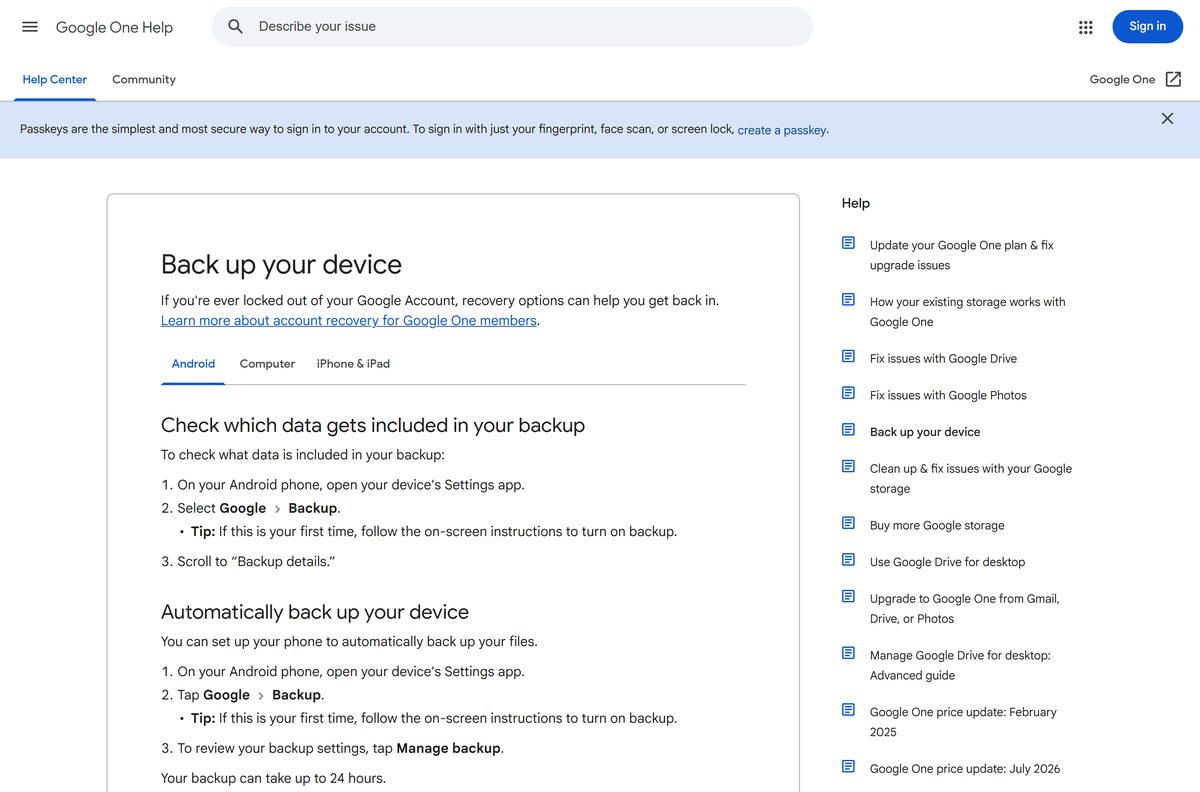1200x792 pixels.
Task: Open Fix issues with Google Drive article
Action: (x=943, y=359)
